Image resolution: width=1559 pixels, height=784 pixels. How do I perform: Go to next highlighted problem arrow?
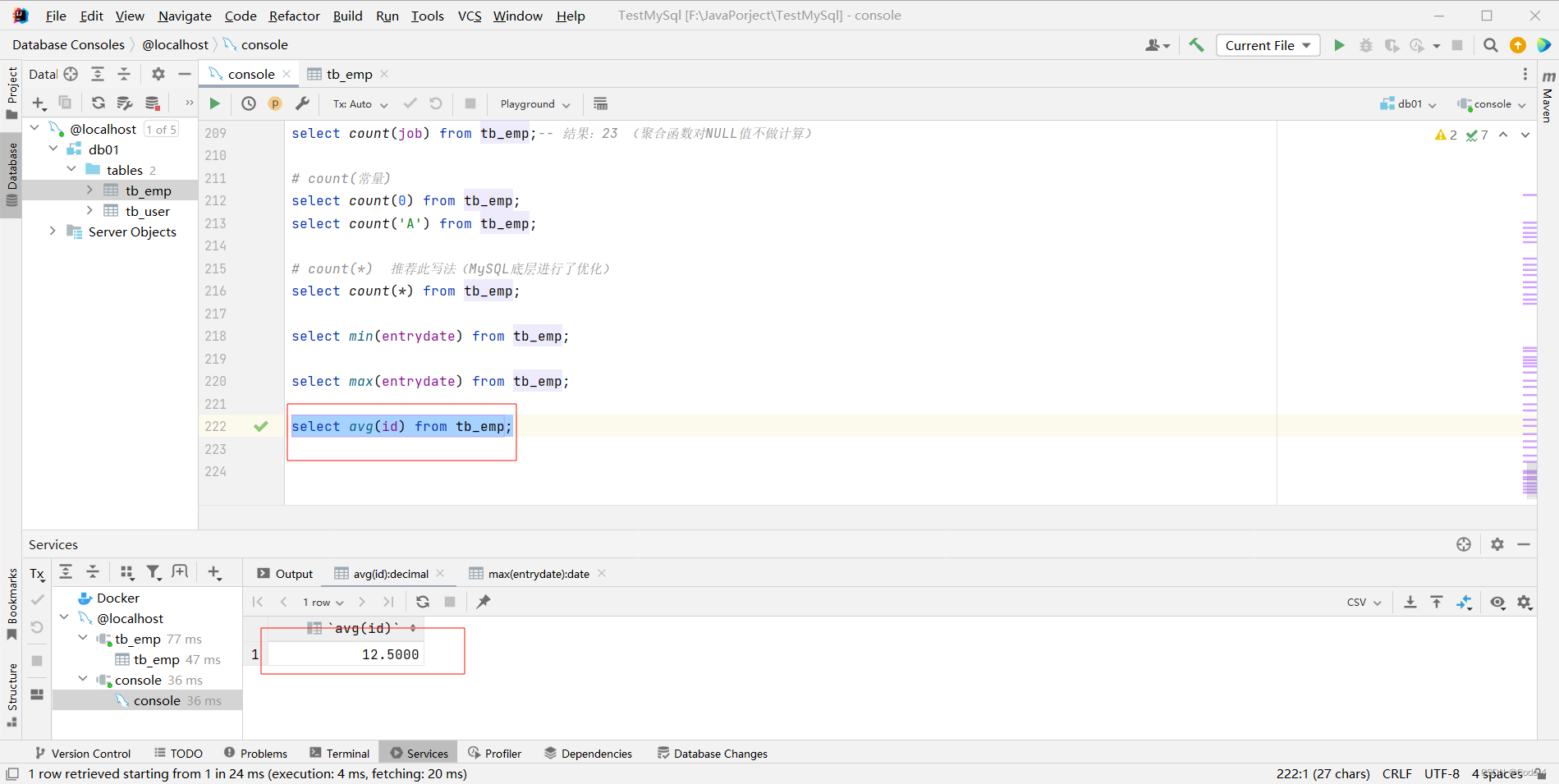point(1525,135)
